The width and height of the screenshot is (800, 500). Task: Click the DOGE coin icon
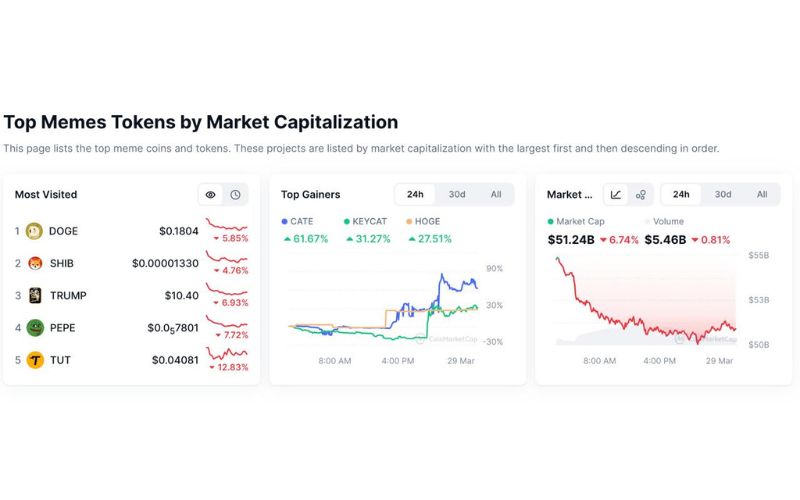[x=34, y=231]
